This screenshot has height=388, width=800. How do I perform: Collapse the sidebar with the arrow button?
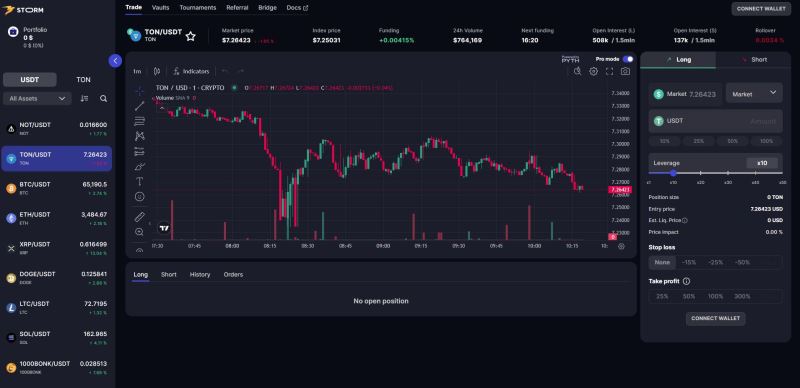click(115, 61)
